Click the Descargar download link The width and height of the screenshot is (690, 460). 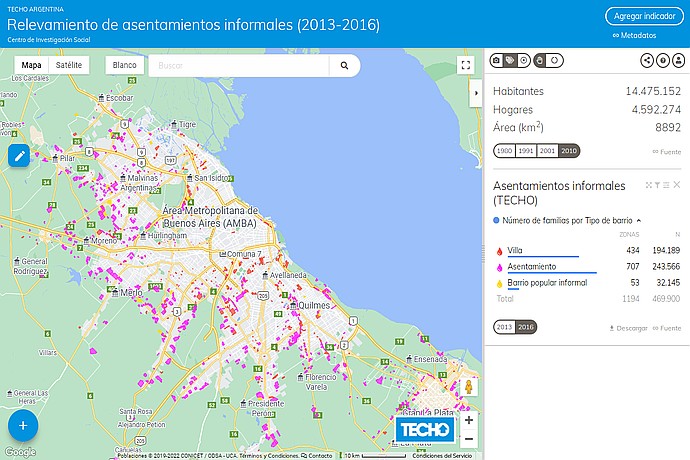click(x=628, y=328)
